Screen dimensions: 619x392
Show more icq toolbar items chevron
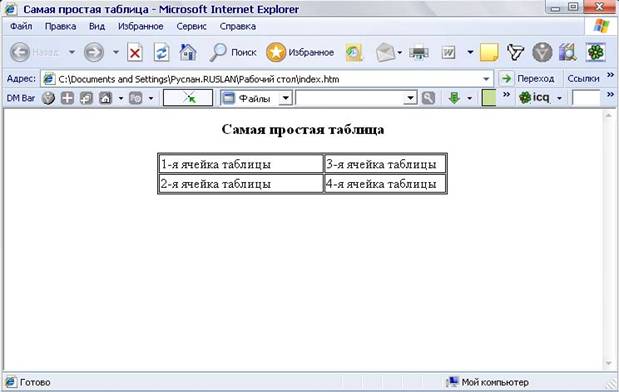click(610, 94)
